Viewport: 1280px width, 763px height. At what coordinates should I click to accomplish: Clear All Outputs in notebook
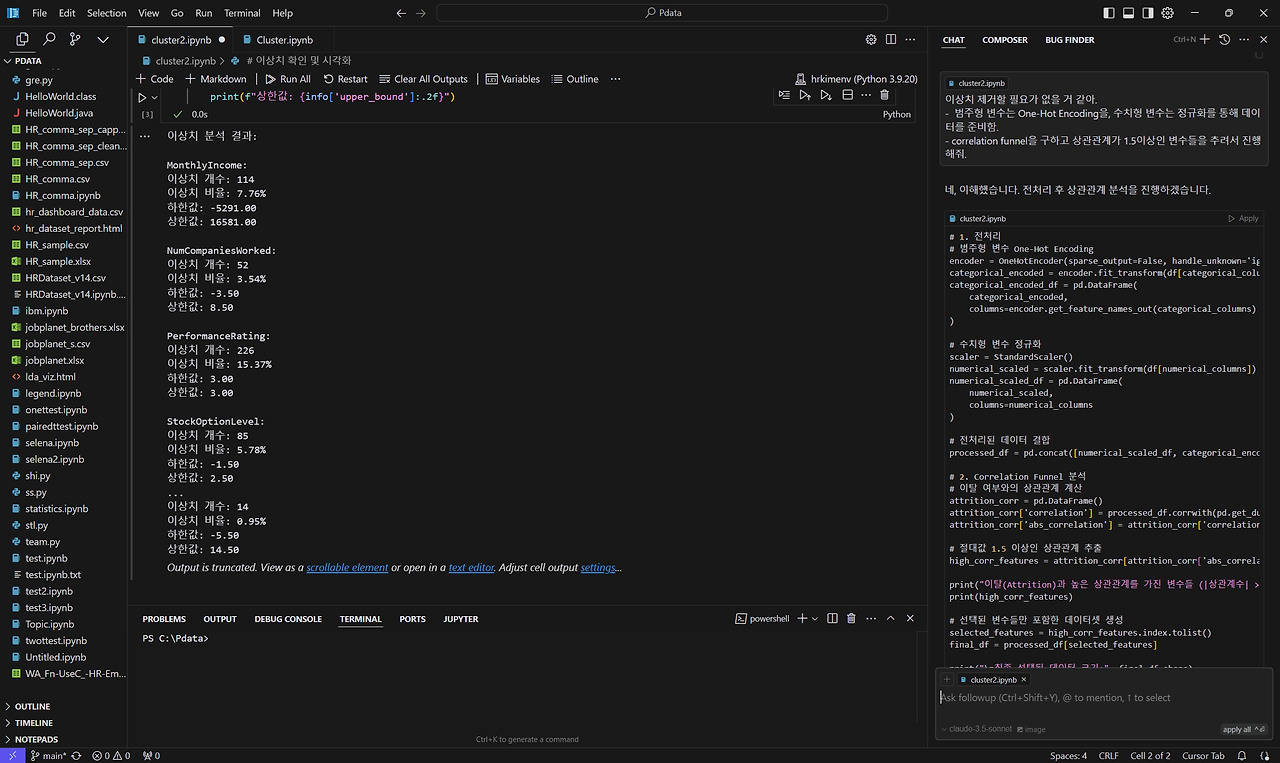pos(423,79)
